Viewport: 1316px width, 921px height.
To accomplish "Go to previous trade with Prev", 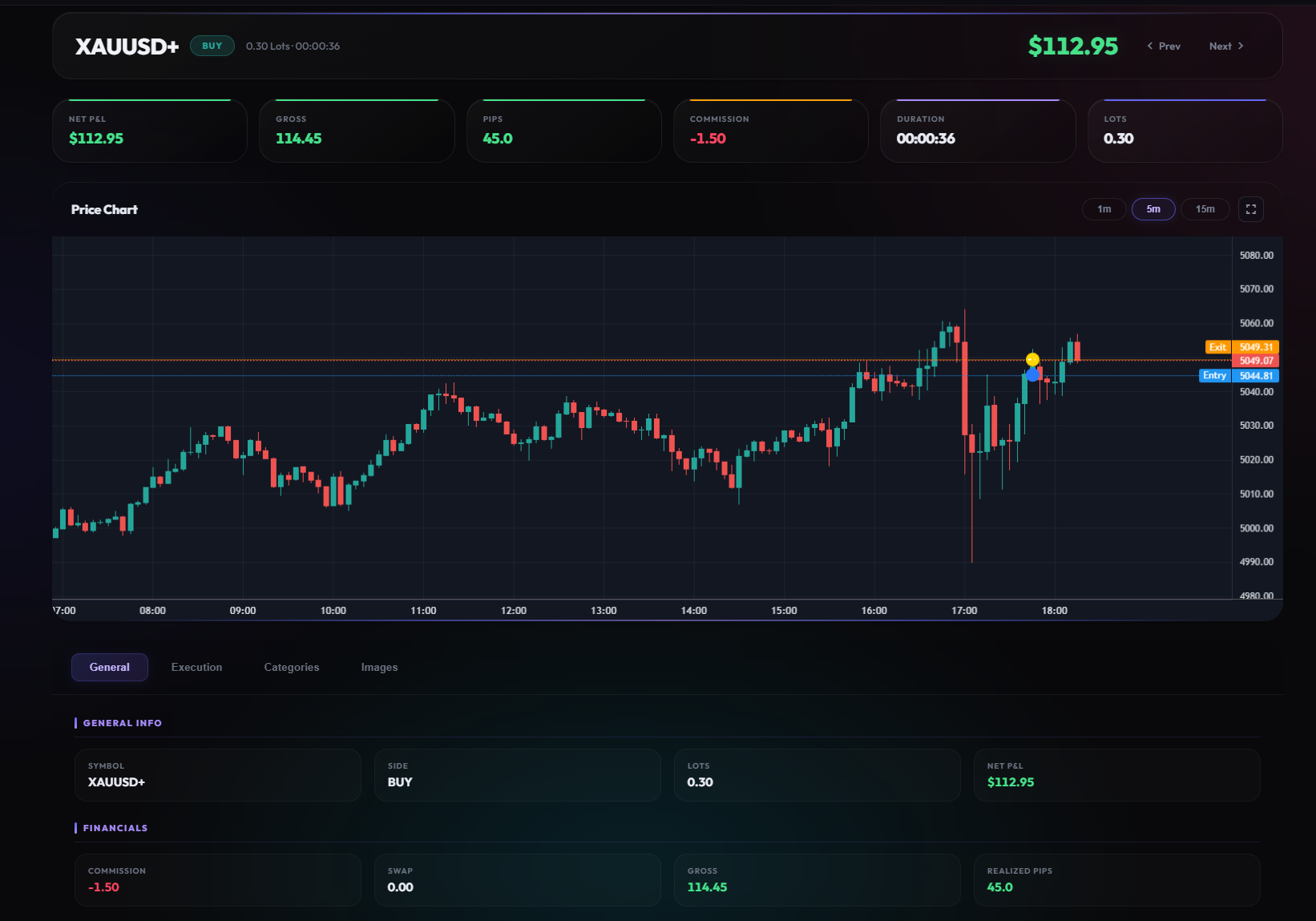I will coord(1164,46).
